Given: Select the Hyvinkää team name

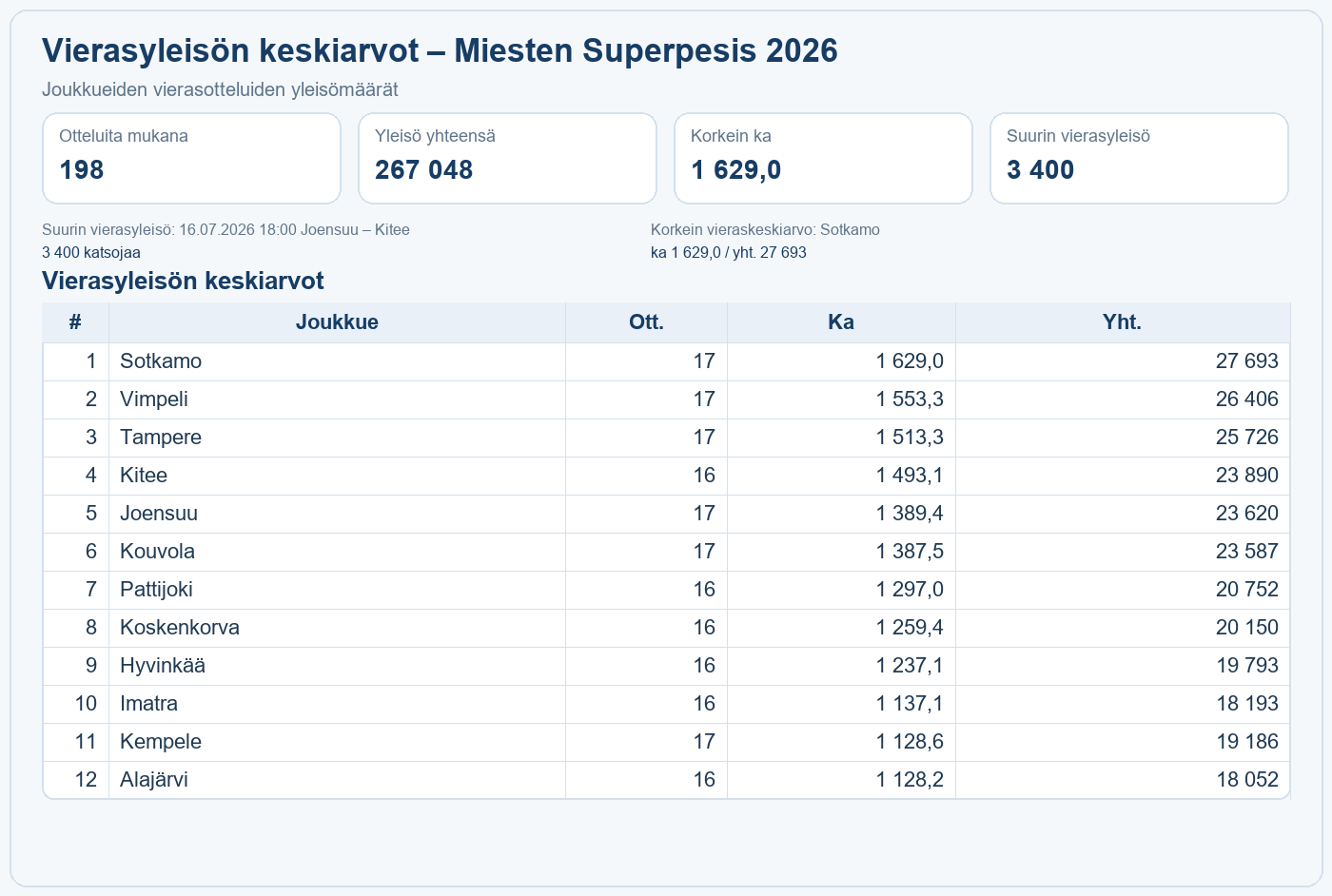Looking at the screenshot, I should [163, 666].
